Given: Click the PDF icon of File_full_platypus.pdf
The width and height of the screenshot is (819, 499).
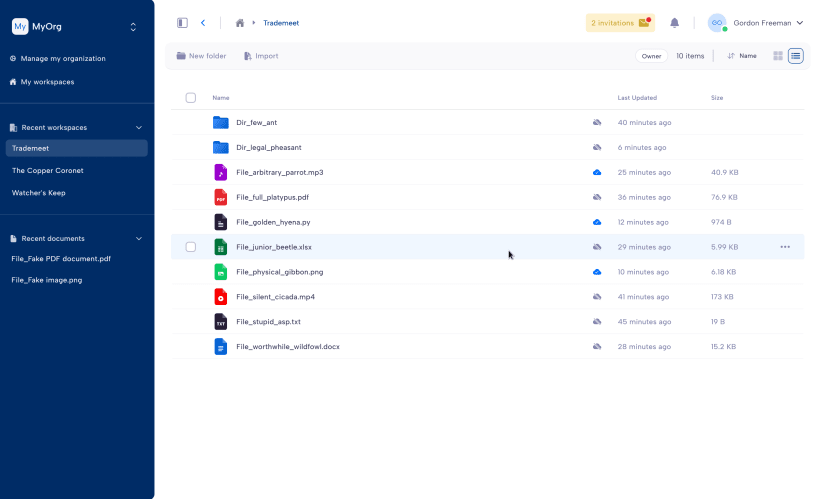Looking at the screenshot, I should pyautogui.click(x=221, y=198).
